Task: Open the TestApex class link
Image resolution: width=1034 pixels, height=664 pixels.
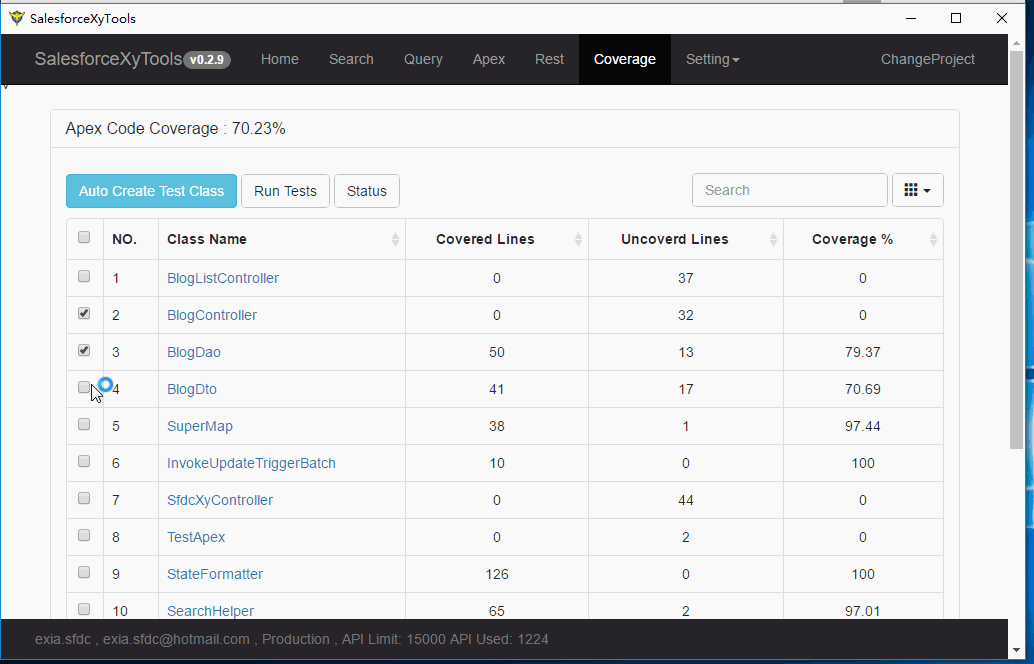Action: pyautogui.click(x=196, y=537)
